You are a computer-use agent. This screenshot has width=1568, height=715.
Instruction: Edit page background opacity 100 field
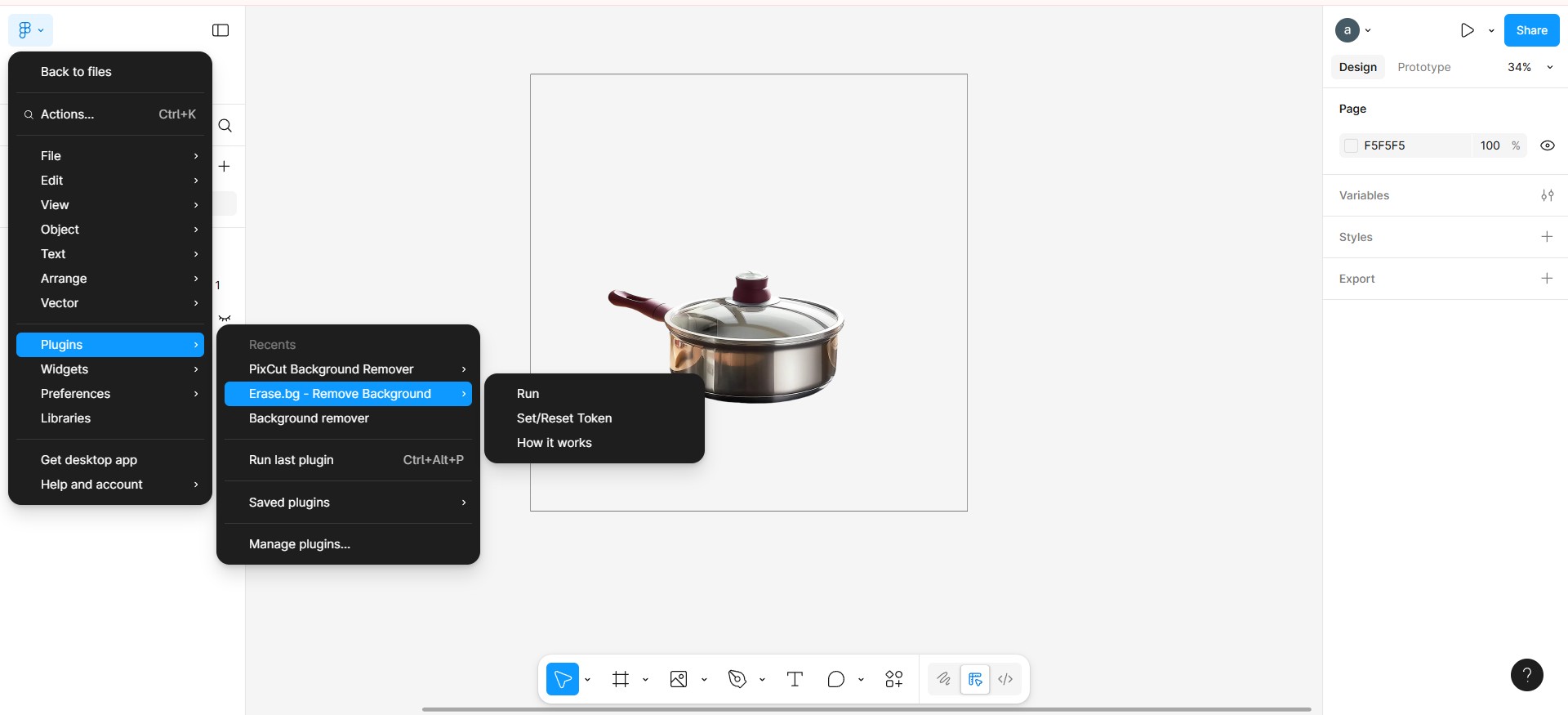[x=1490, y=145]
